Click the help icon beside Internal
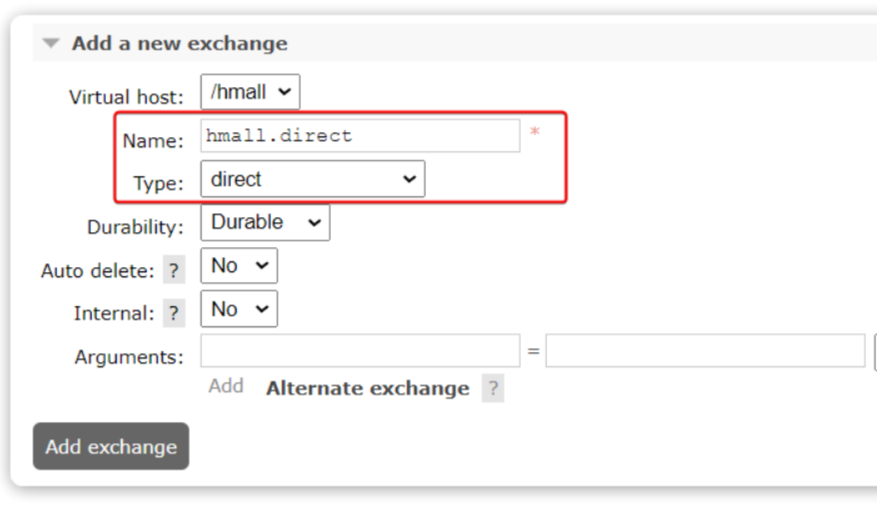 click(174, 313)
